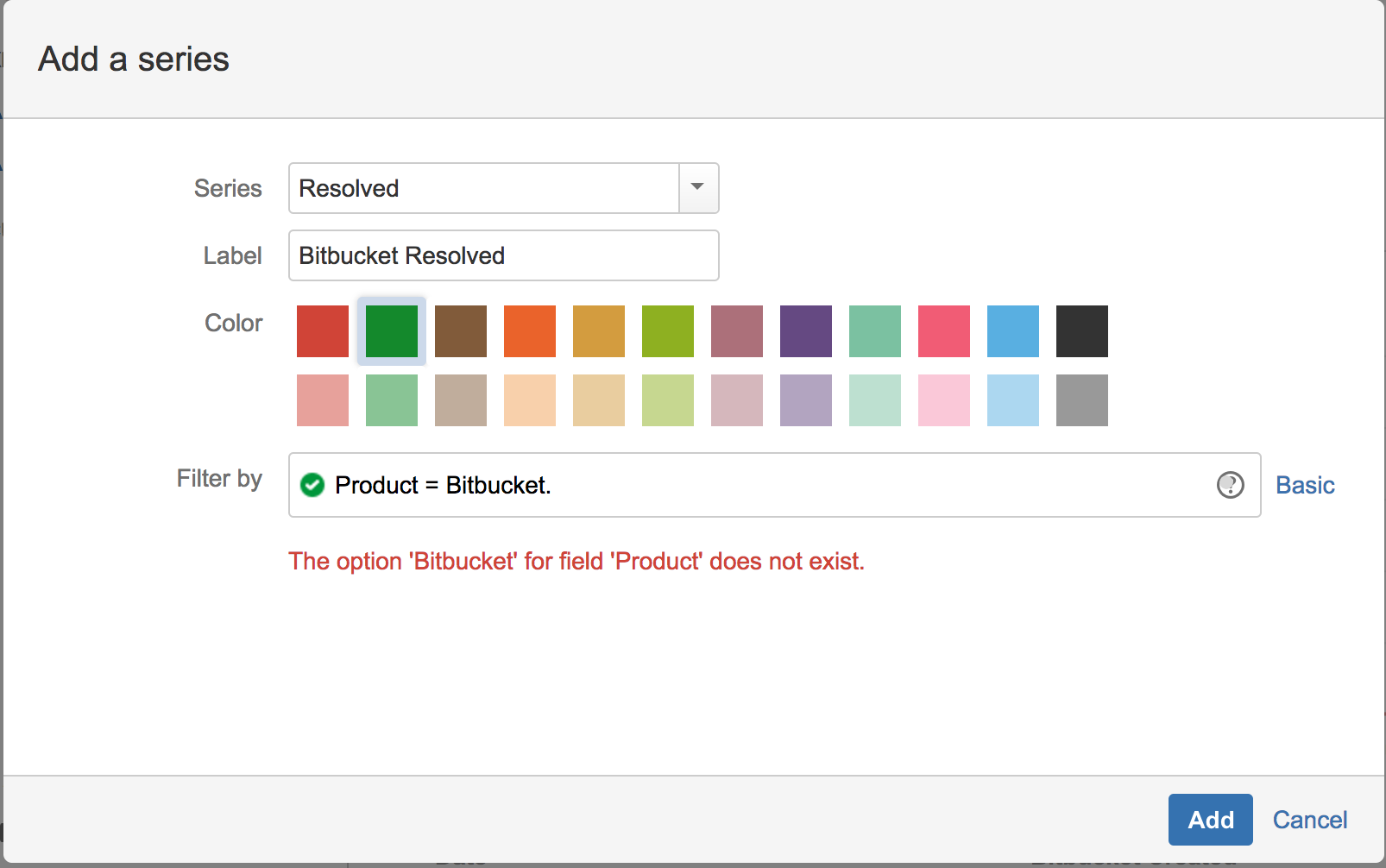
Task: Choose the pale sand yellow swatch
Action: coord(599,400)
